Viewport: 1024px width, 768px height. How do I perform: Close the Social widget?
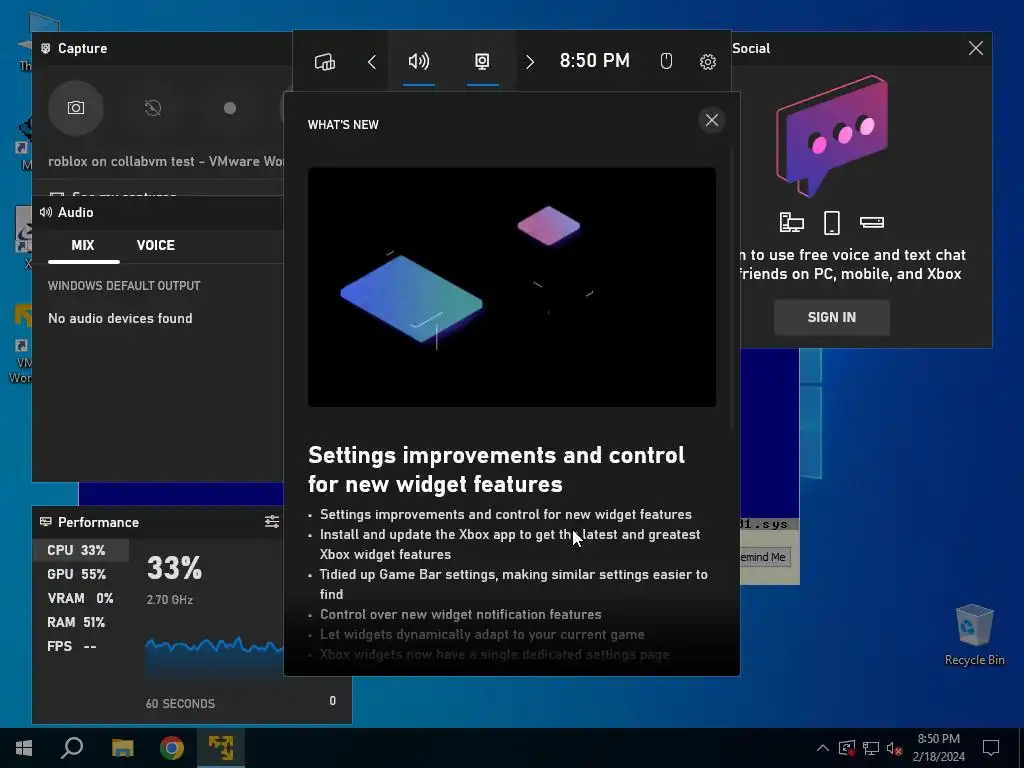pos(976,48)
